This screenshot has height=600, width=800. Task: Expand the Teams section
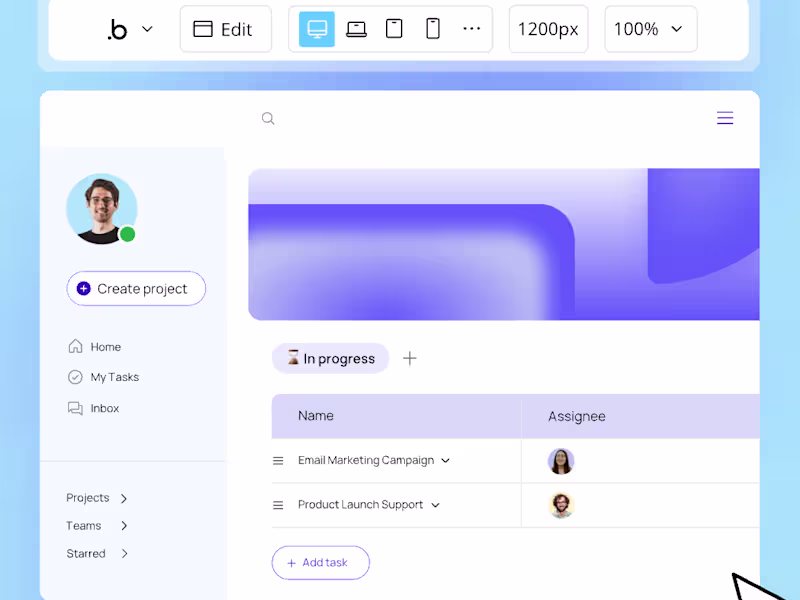pyautogui.click(x=122, y=525)
